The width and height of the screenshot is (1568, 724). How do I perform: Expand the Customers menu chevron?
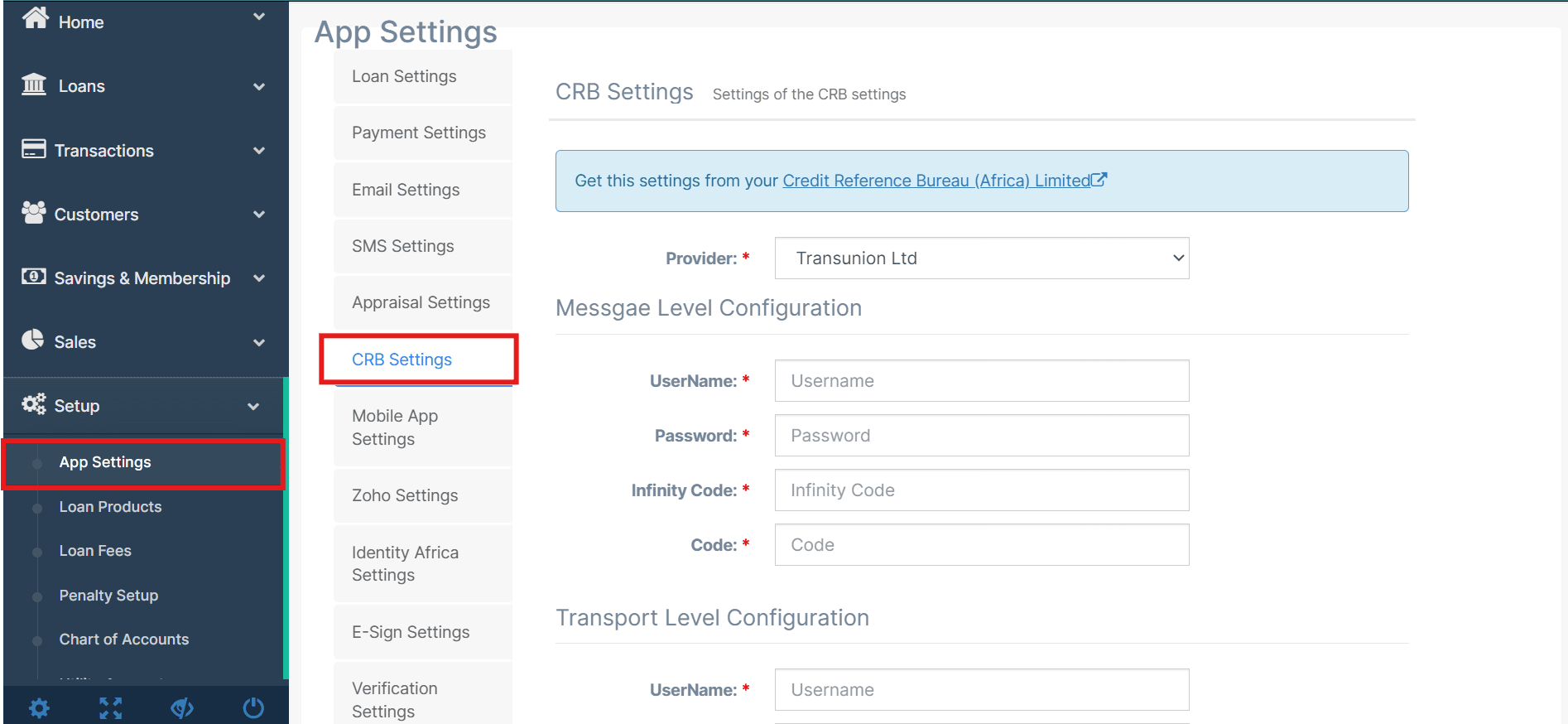tap(259, 215)
